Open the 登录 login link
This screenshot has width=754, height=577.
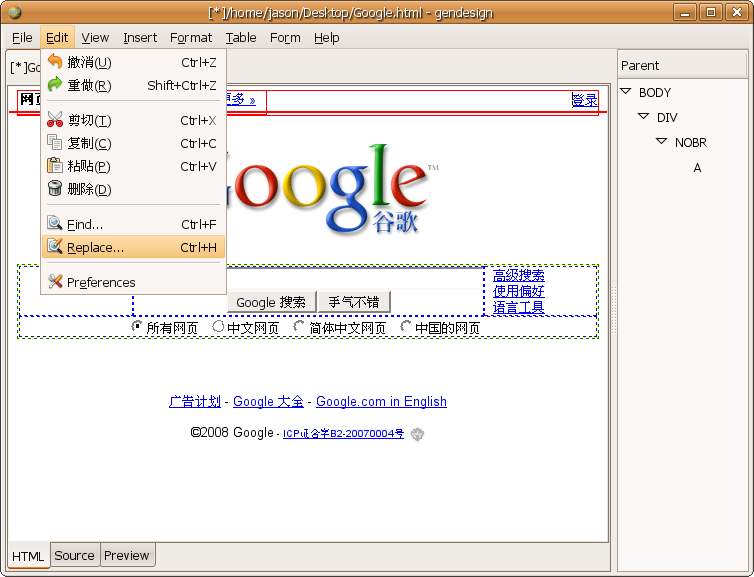(x=585, y=100)
